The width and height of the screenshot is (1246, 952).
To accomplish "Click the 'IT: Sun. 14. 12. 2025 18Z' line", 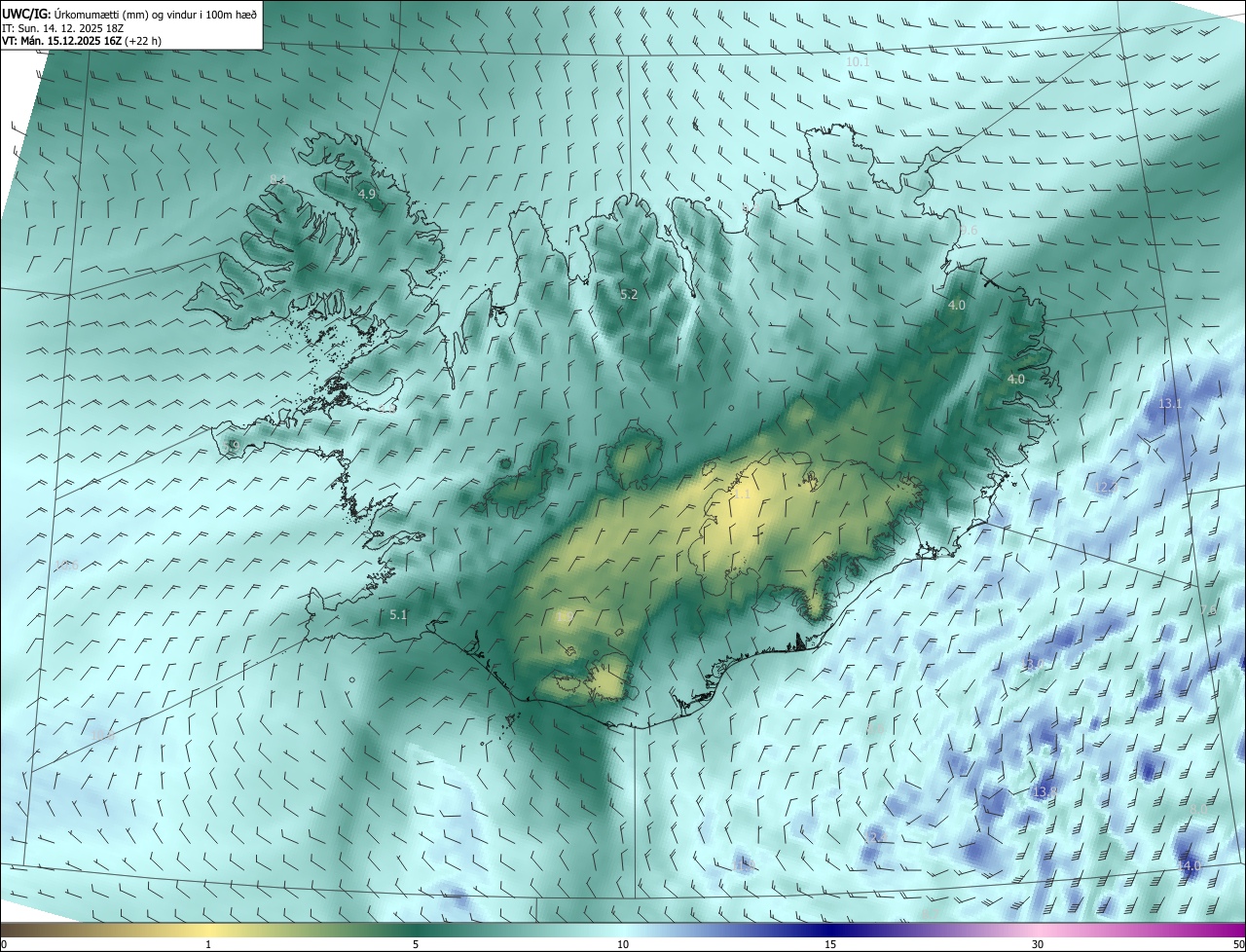I will [x=62, y=27].
